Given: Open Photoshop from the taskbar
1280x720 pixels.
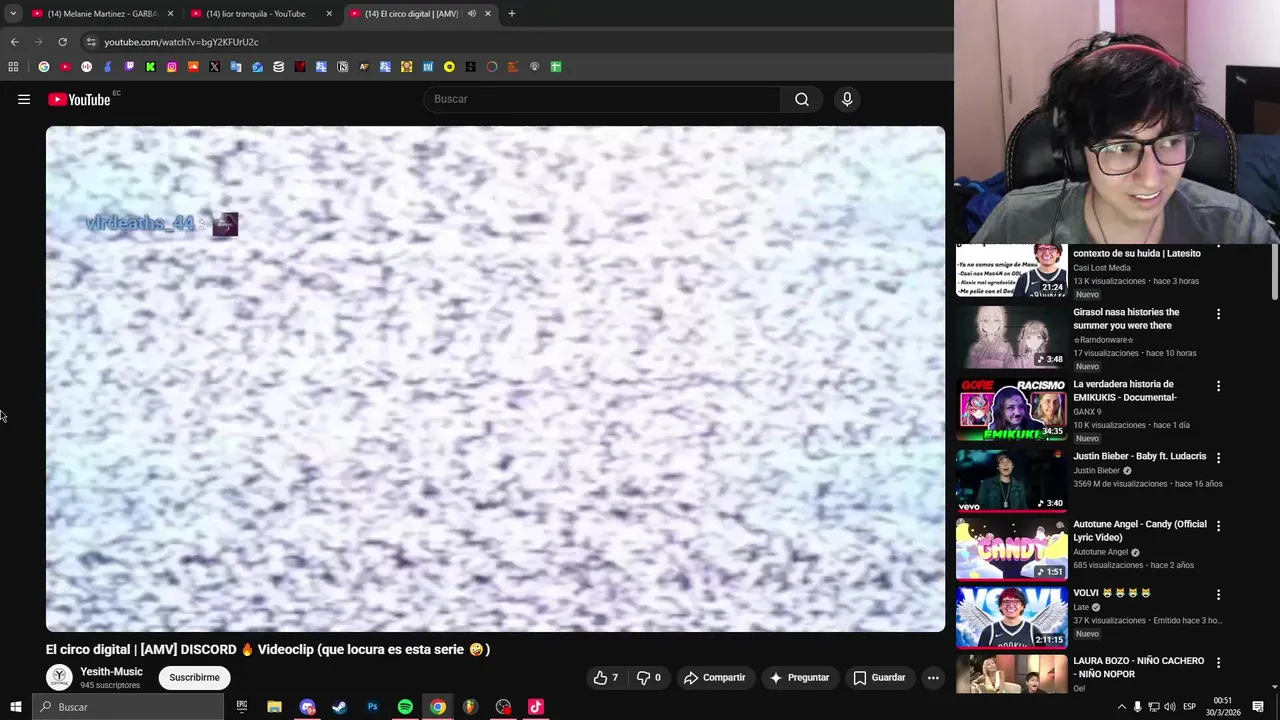Looking at the screenshot, I should coord(372,707).
